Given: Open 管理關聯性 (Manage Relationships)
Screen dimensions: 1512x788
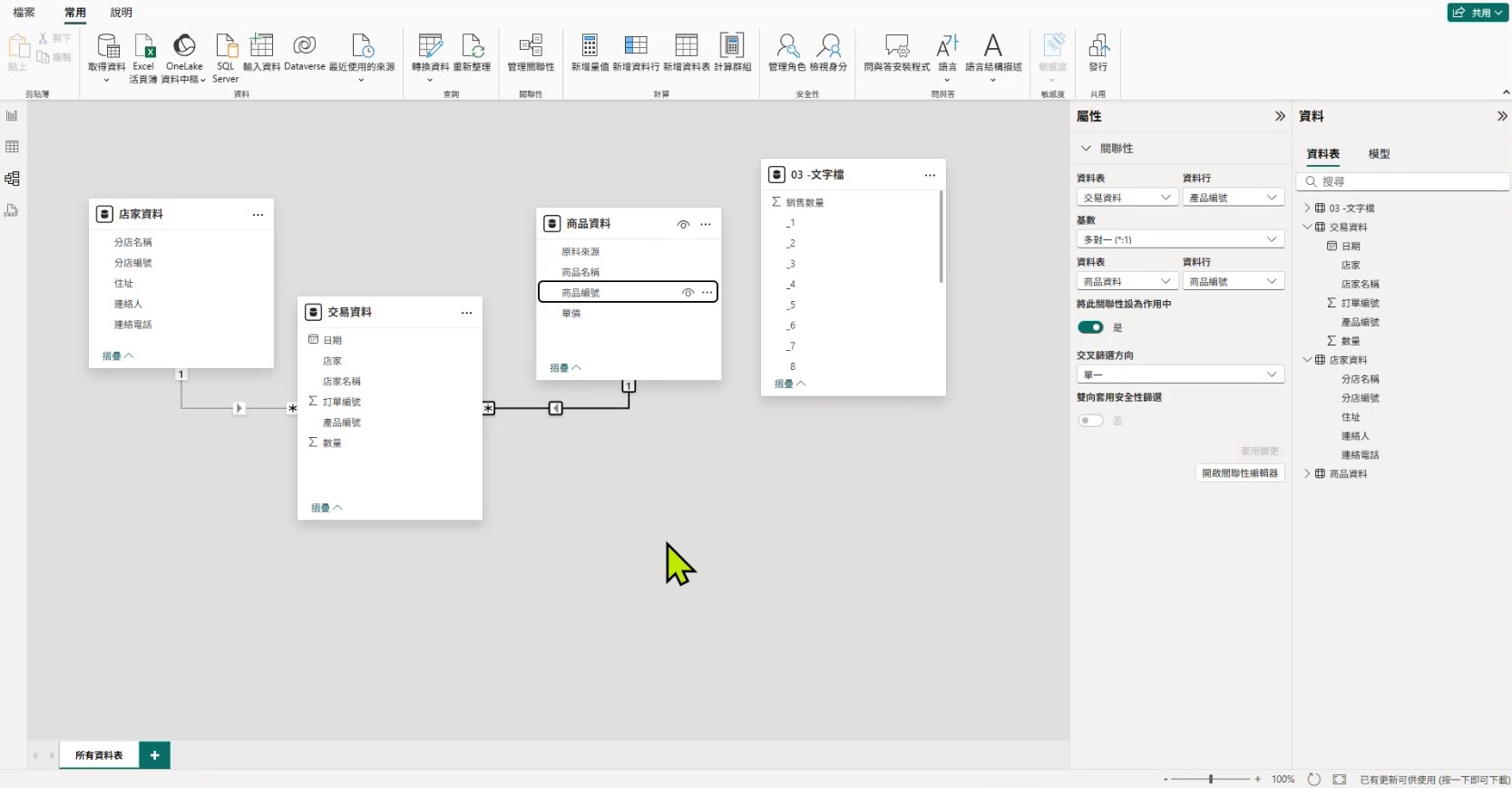Looking at the screenshot, I should (x=531, y=47).
